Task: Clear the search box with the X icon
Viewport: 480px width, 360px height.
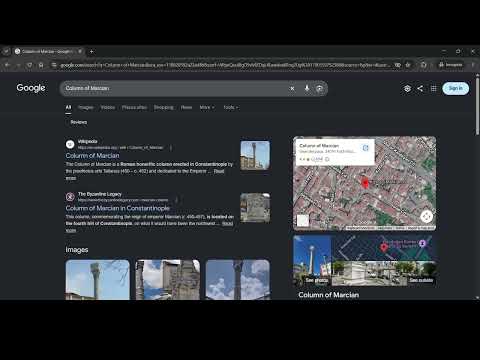Action: point(292,88)
